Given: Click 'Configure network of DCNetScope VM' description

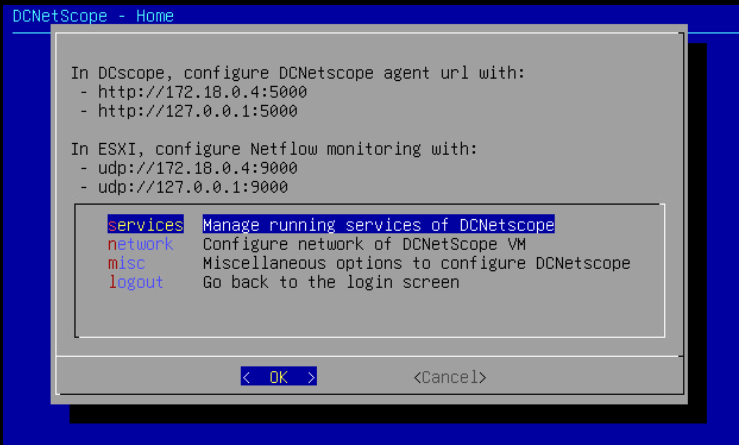Looking at the screenshot, I should click(364, 244).
